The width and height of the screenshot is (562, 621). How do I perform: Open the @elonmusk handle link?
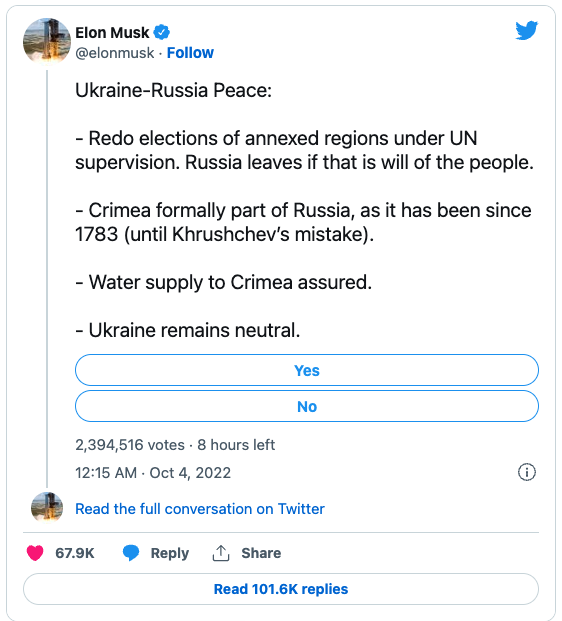click(x=114, y=53)
